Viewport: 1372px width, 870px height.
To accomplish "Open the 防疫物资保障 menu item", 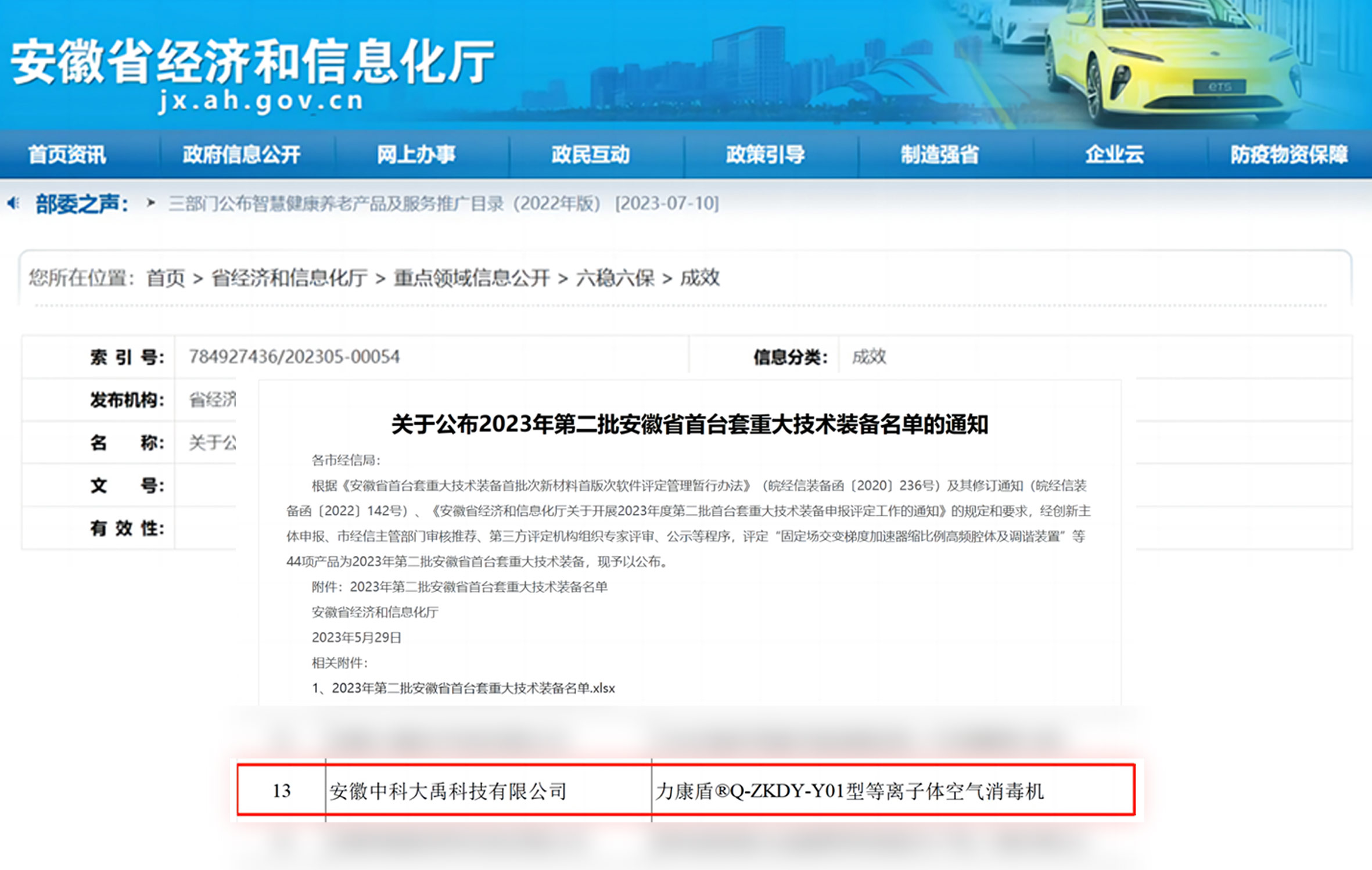I will [x=1289, y=154].
